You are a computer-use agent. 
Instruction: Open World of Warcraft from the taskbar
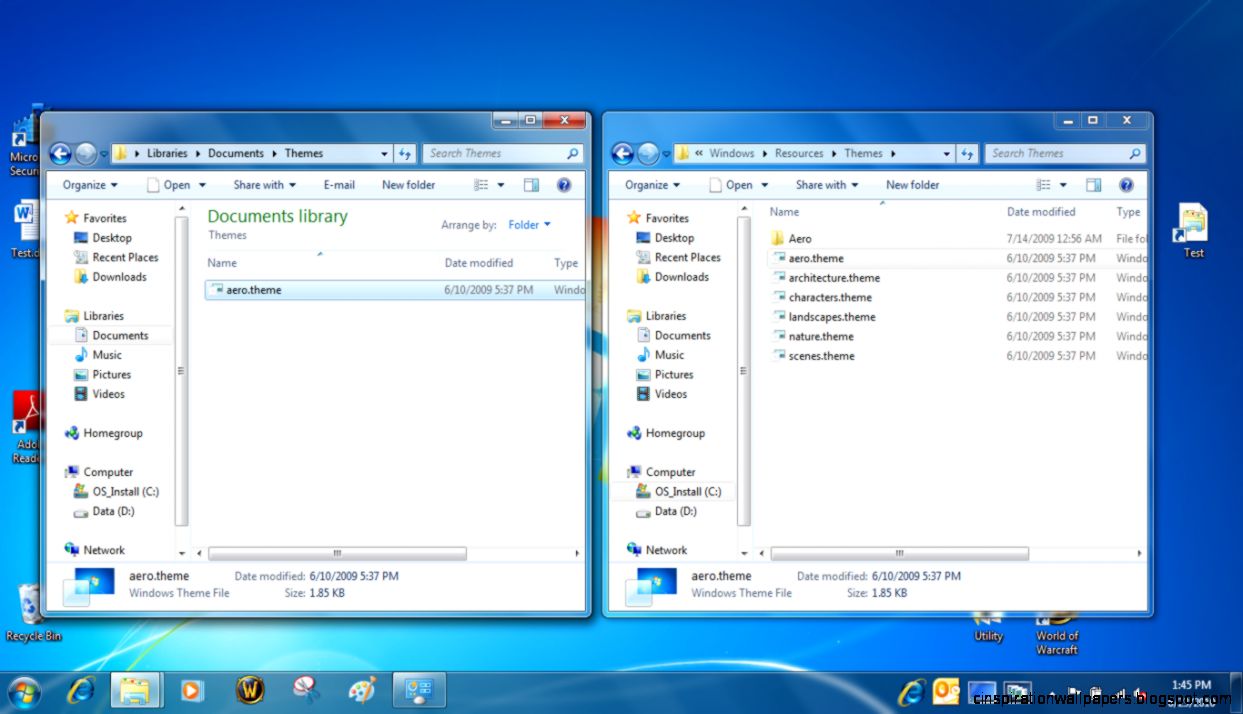pos(249,690)
